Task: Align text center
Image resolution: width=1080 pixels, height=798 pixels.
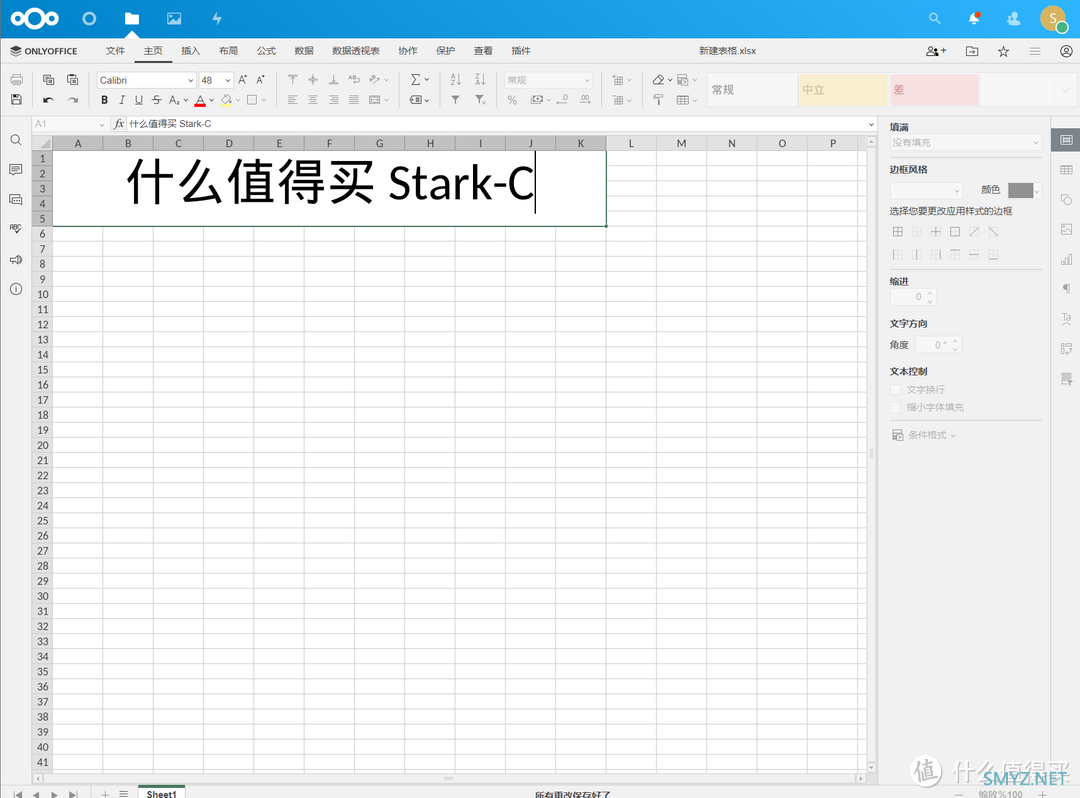Action: click(x=313, y=100)
